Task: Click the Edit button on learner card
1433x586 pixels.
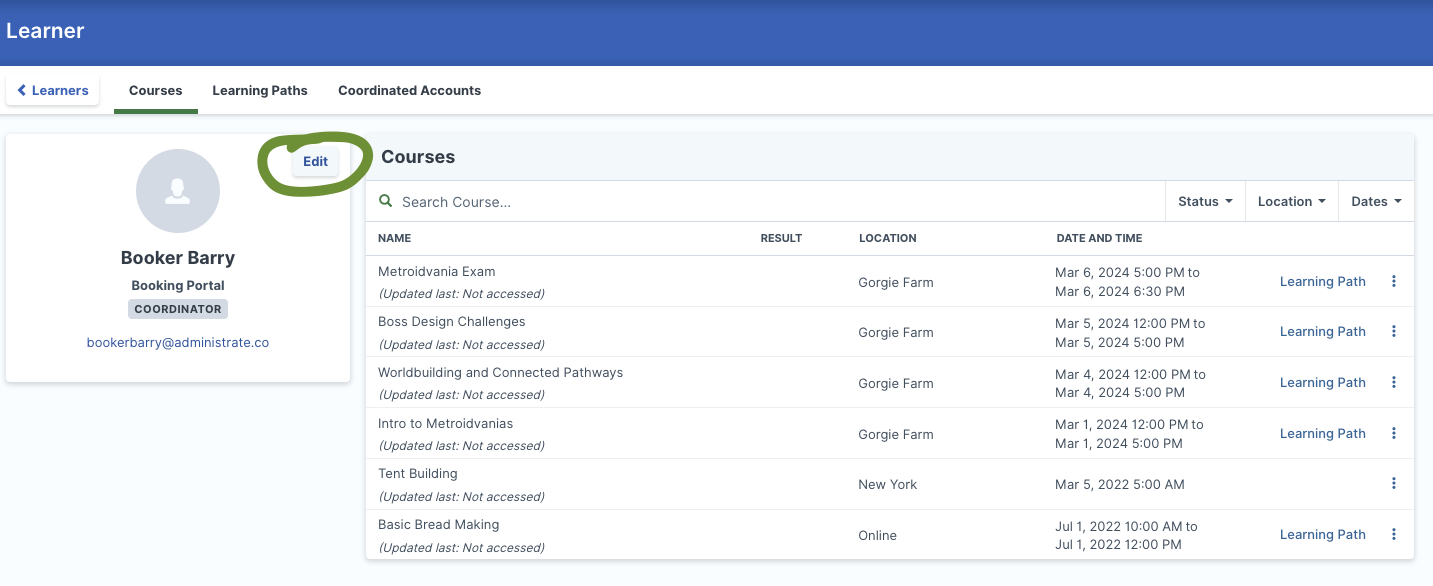Action: [315, 161]
